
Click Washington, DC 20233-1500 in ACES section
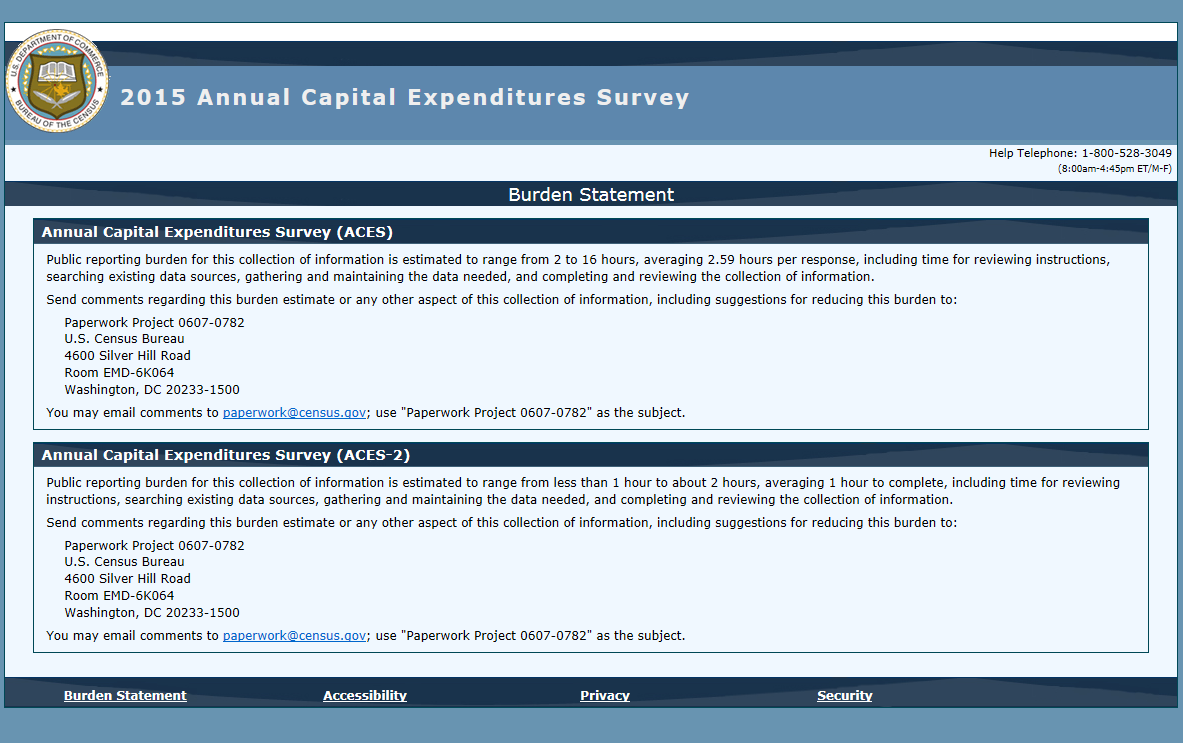[152, 390]
